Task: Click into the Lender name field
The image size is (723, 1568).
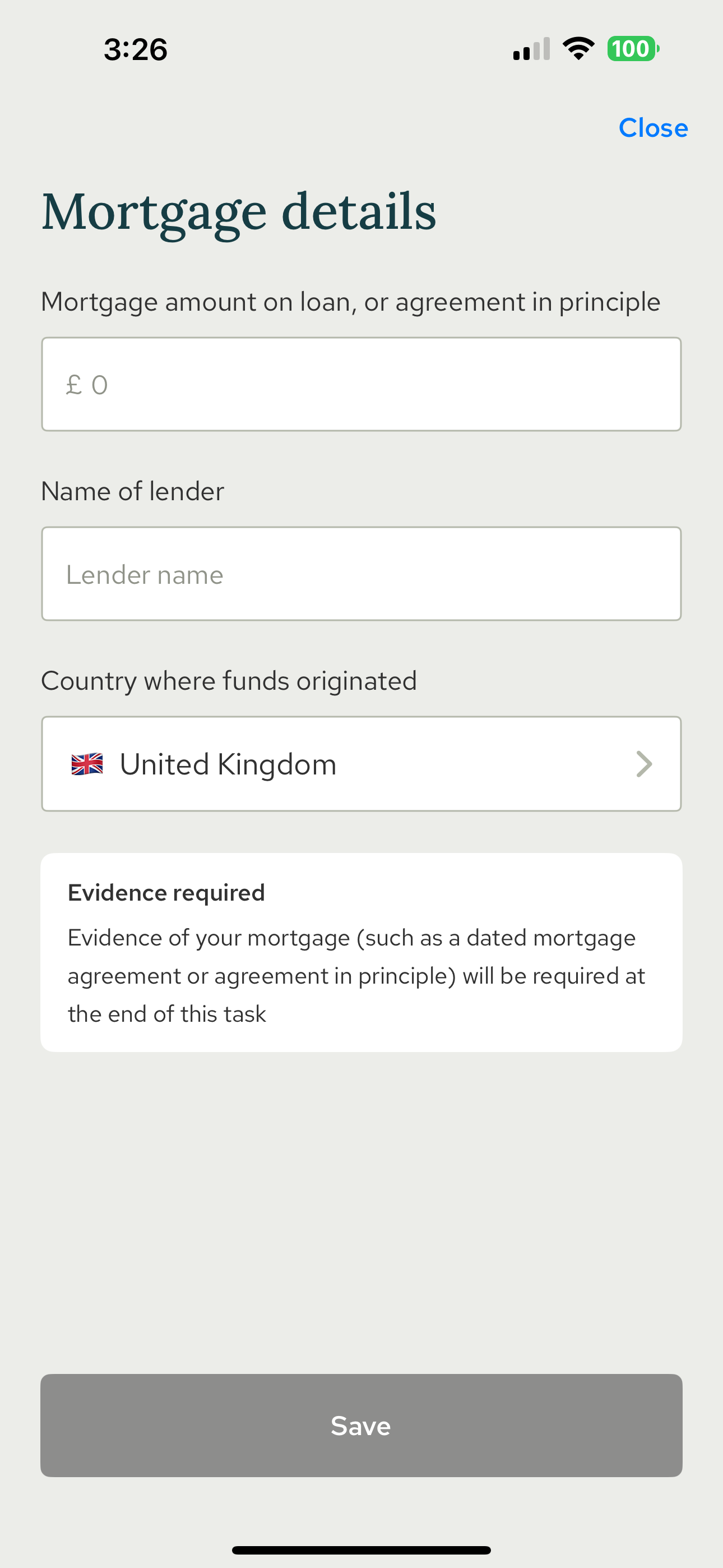Action: coord(361,574)
